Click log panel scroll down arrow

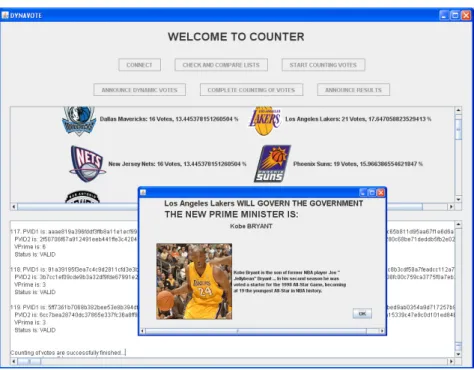pyautogui.click(x=458, y=354)
